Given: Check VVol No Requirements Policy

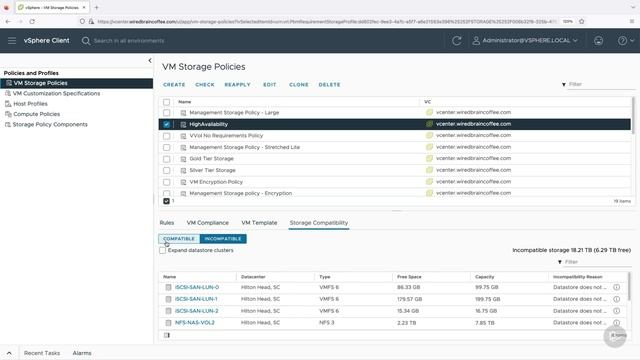Looking at the screenshot, I should pyautogui.click(x=167, y=136).
